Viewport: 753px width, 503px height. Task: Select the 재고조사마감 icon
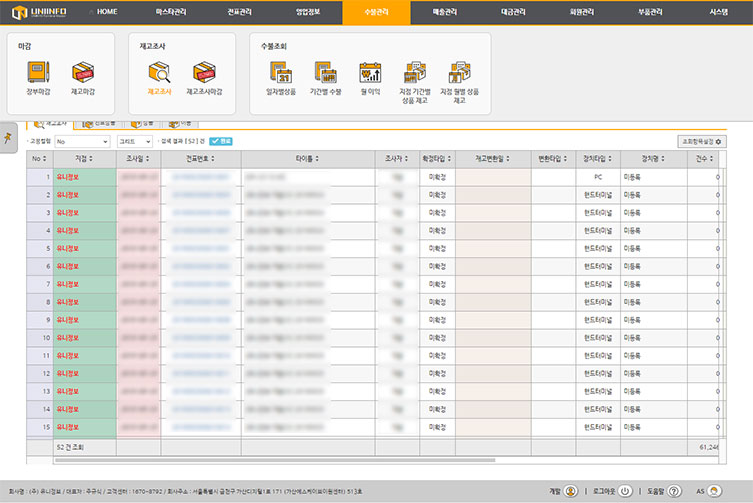(x=204, y=73)
